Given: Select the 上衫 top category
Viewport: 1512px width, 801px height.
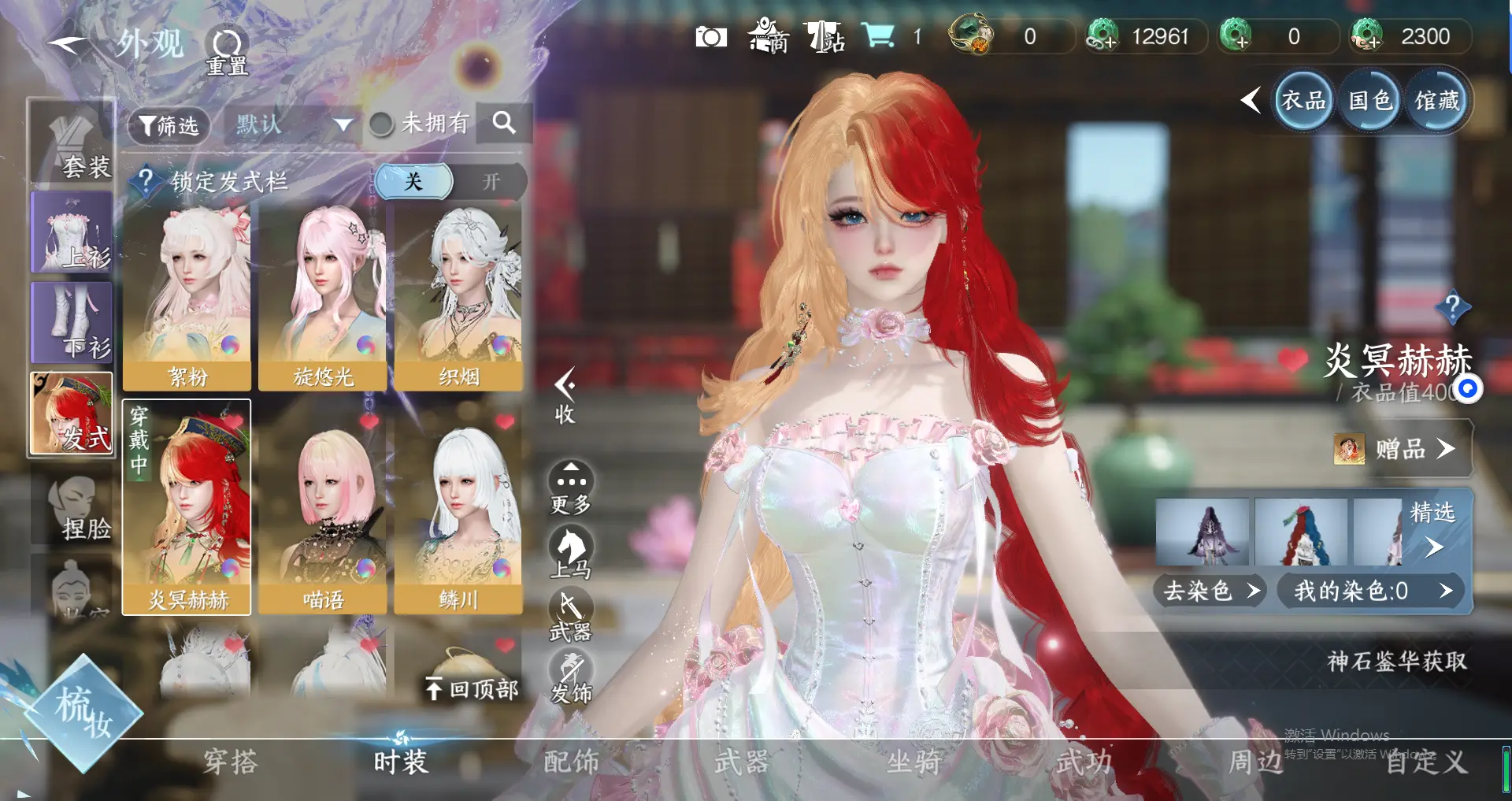Looking at the screenshot, I should point(72,232).
